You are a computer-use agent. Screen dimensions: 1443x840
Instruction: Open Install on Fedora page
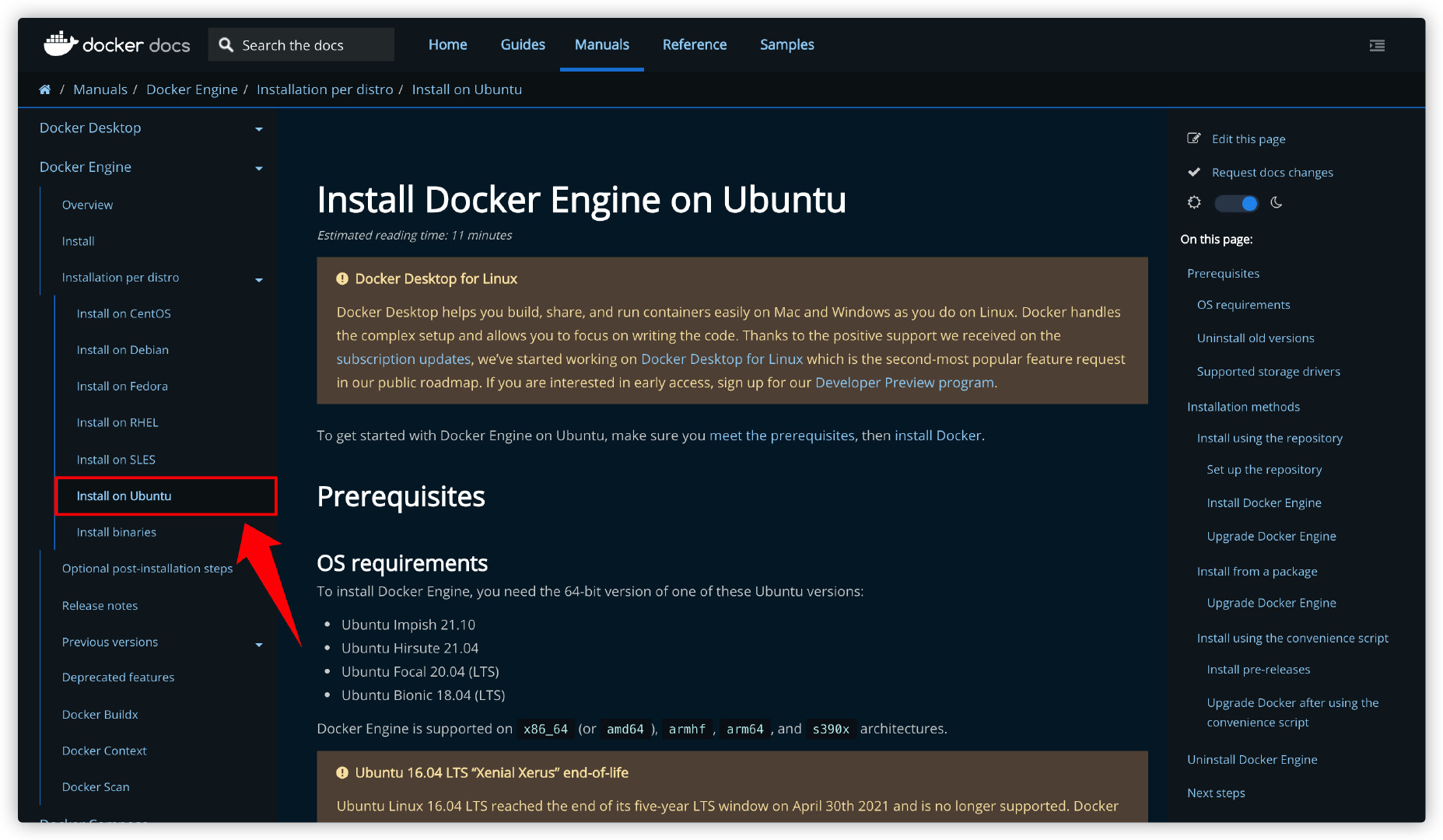click(x=122, y=386)
